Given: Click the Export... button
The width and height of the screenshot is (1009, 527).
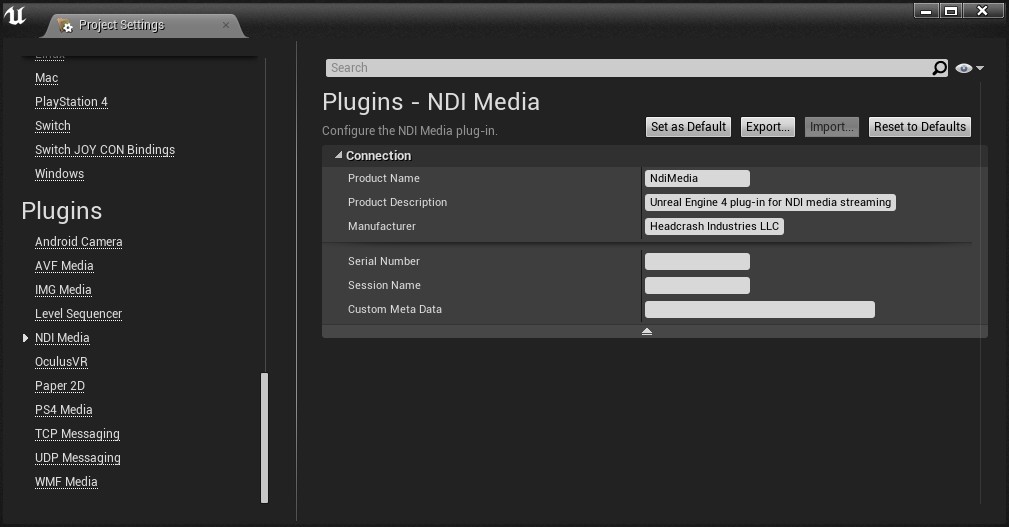Looking at the screenshot, I should [x=768, y=127].
